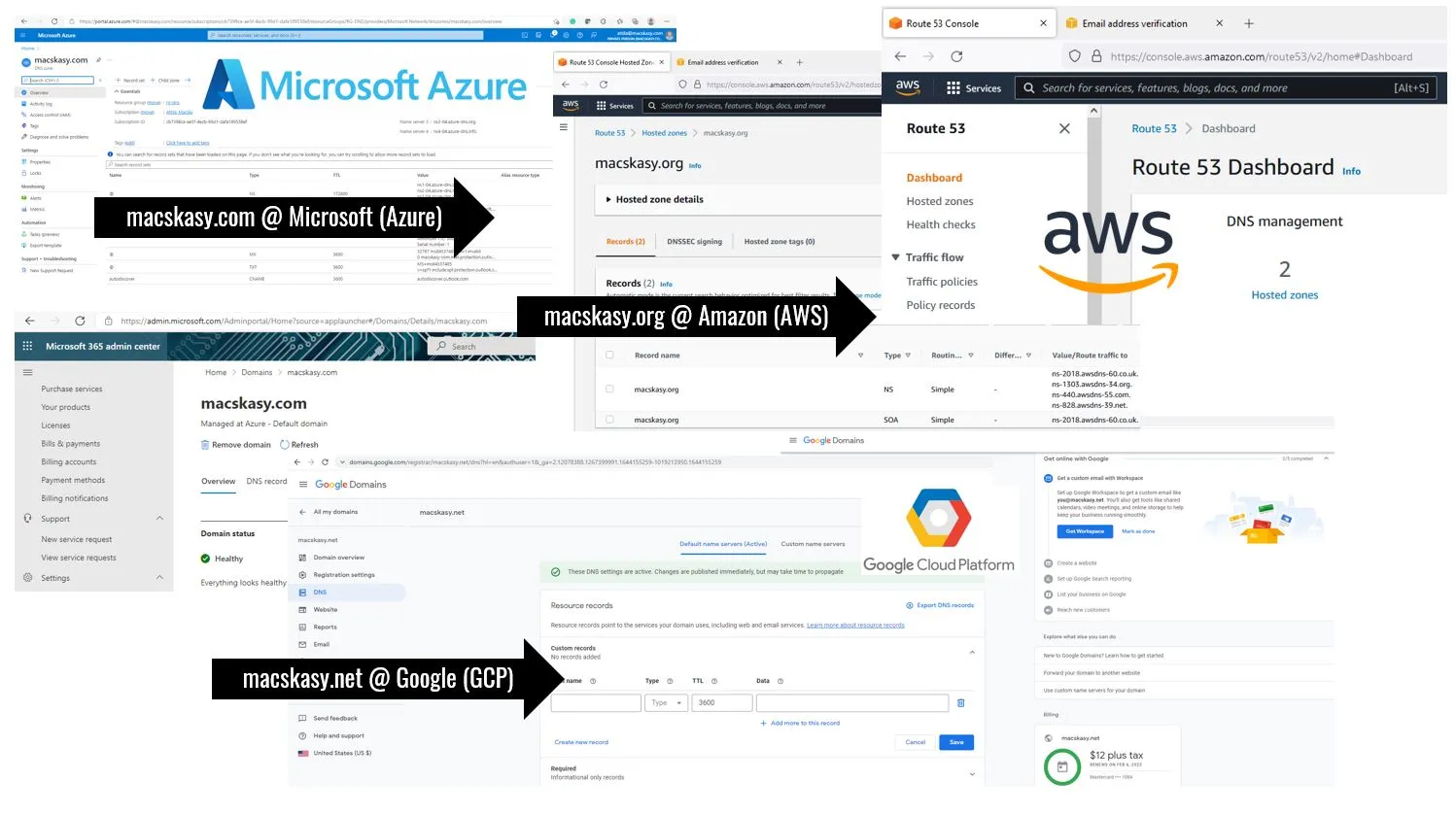The width and height of the screenshot is (1456, 815).
Task: Go back in the Route 53 Dashboard browser
Action: point(900,56)
